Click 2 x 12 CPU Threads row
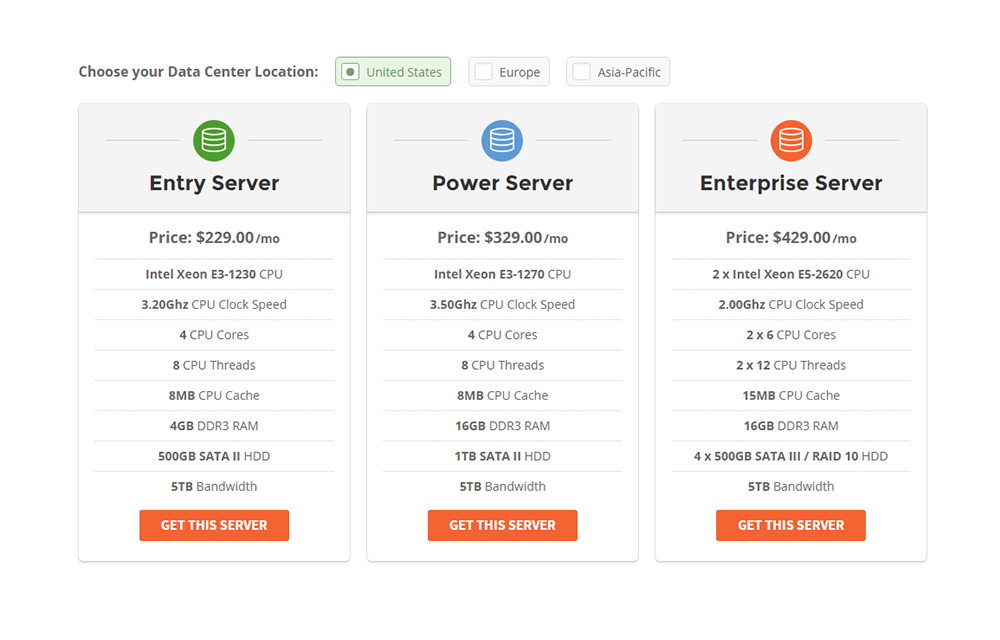The width and height of the screenshot is (1000, 640). tap(791, 365)
